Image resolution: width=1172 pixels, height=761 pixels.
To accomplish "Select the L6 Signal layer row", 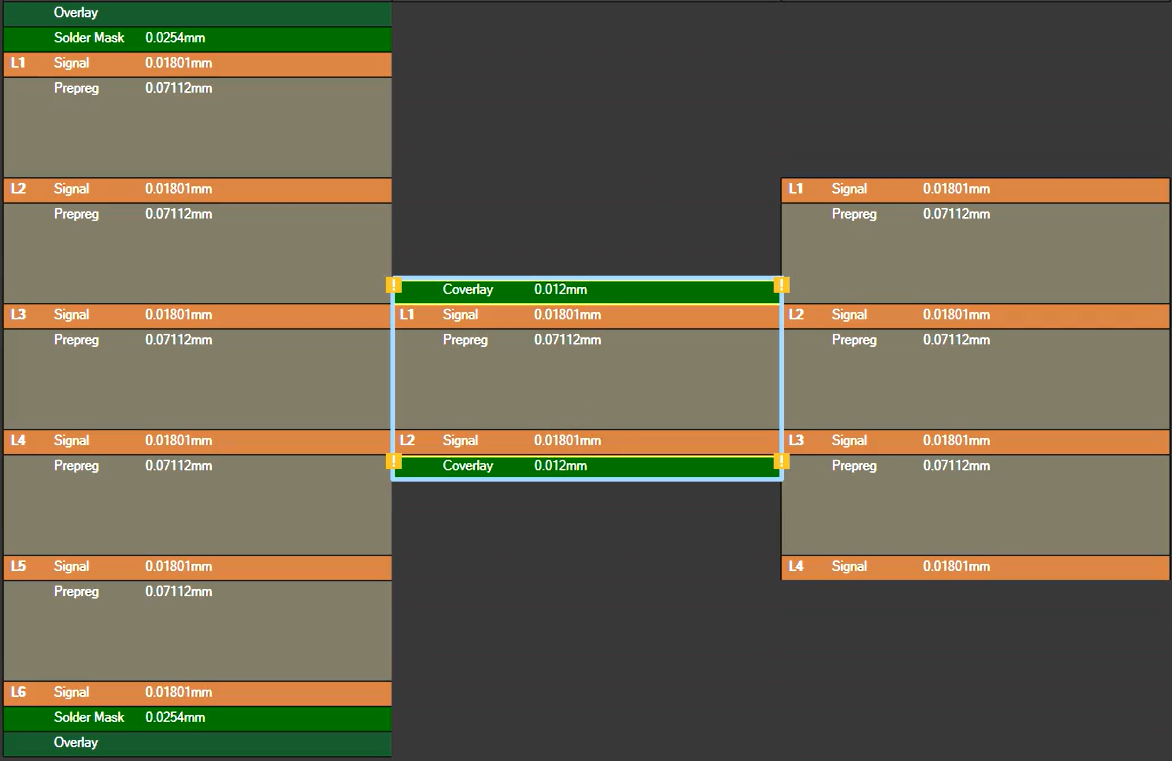I will tap(197, 693).
